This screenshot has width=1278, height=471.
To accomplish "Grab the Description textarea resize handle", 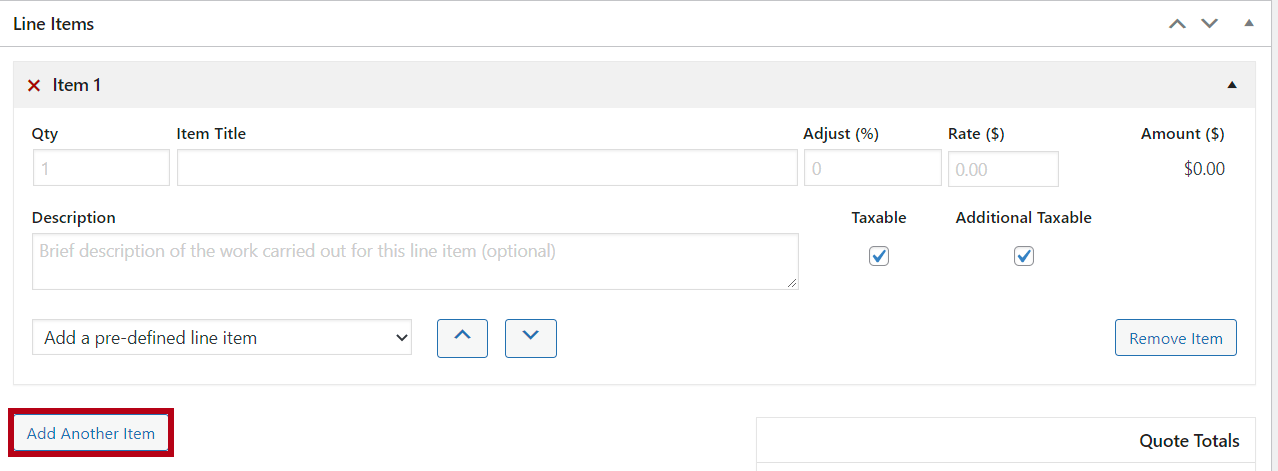I will (793, 284).
